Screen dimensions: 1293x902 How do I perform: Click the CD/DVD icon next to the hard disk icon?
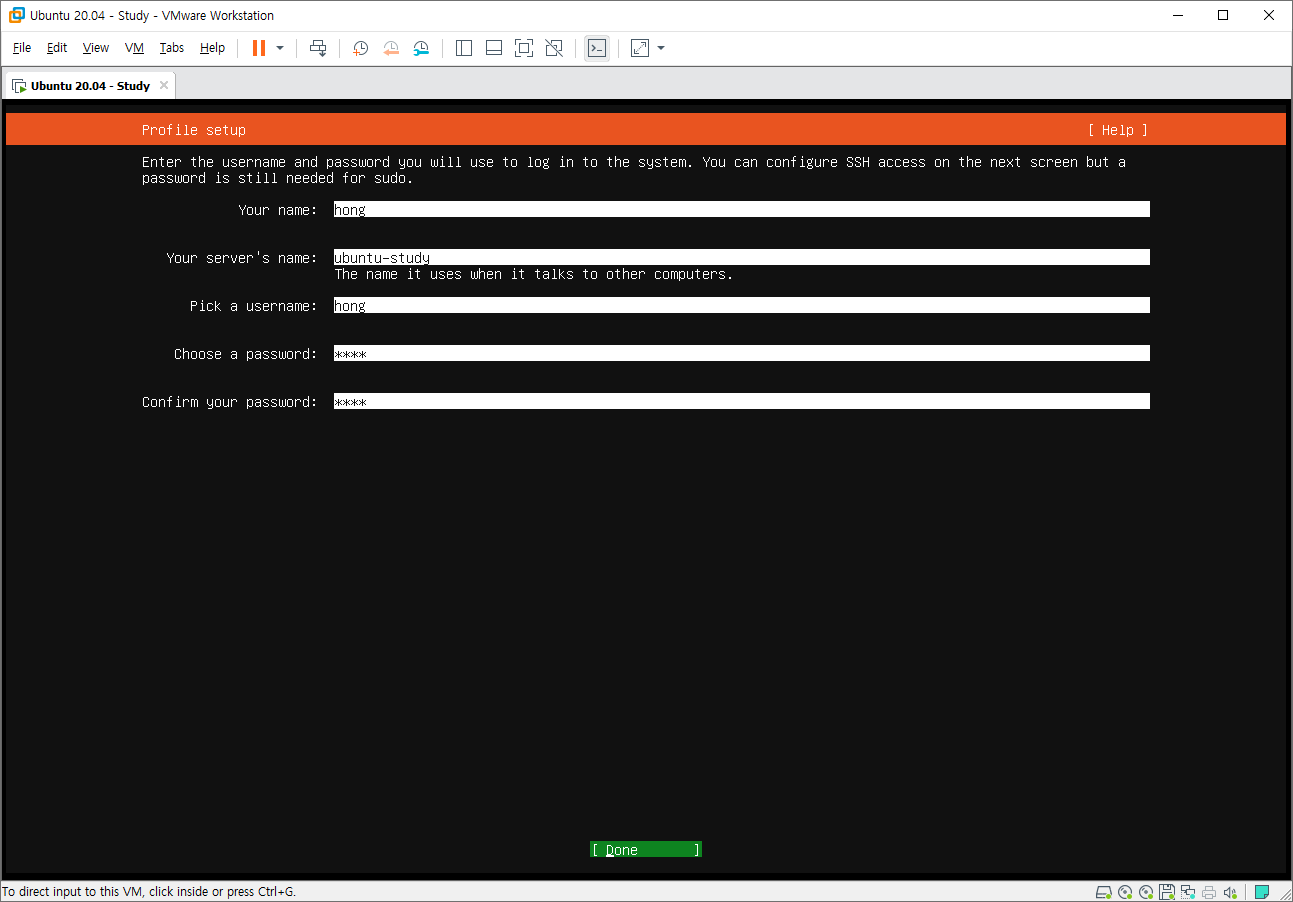tap(1125, 892)
